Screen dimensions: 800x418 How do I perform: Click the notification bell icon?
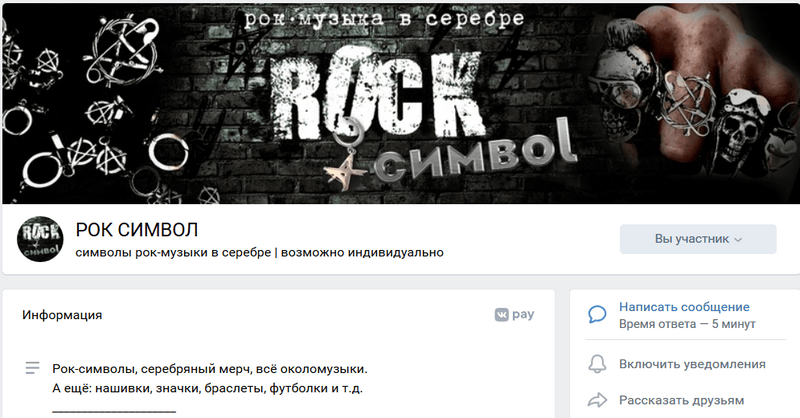[x=597, y=364]
